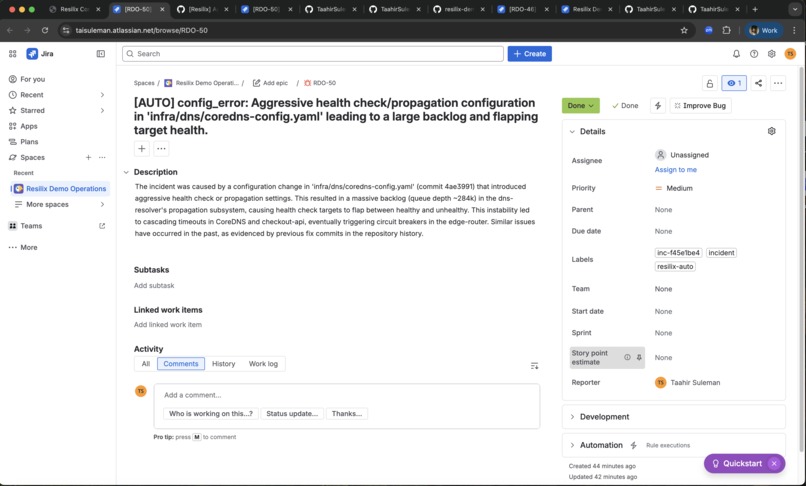This screenshot has width=806, height=486.
Task: Expand the Automation section
Action: click(572, 445)
